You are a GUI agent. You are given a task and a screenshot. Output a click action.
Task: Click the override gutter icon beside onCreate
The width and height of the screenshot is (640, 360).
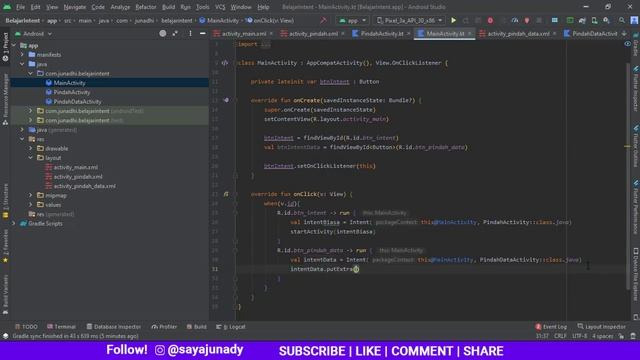pos(226,100)
